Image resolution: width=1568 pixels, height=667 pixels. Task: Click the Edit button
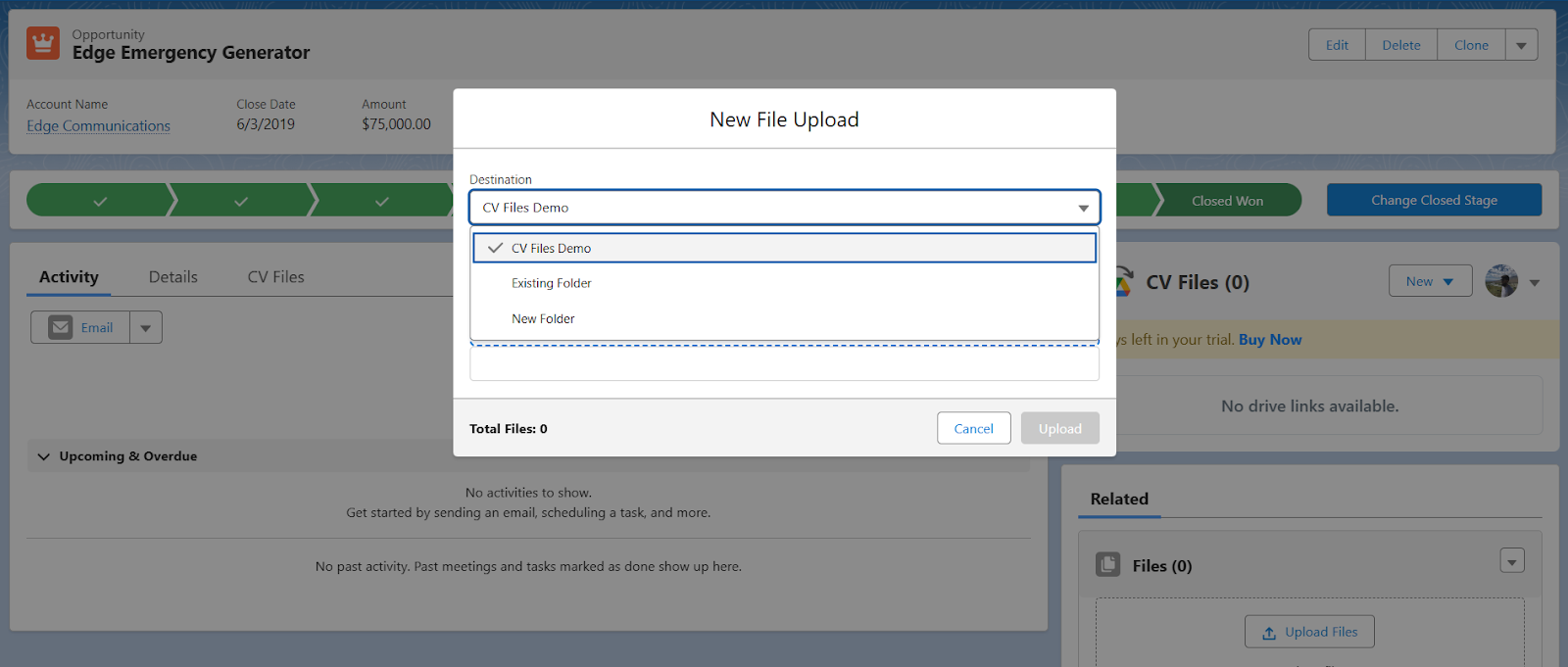[x=1337, y=45]
